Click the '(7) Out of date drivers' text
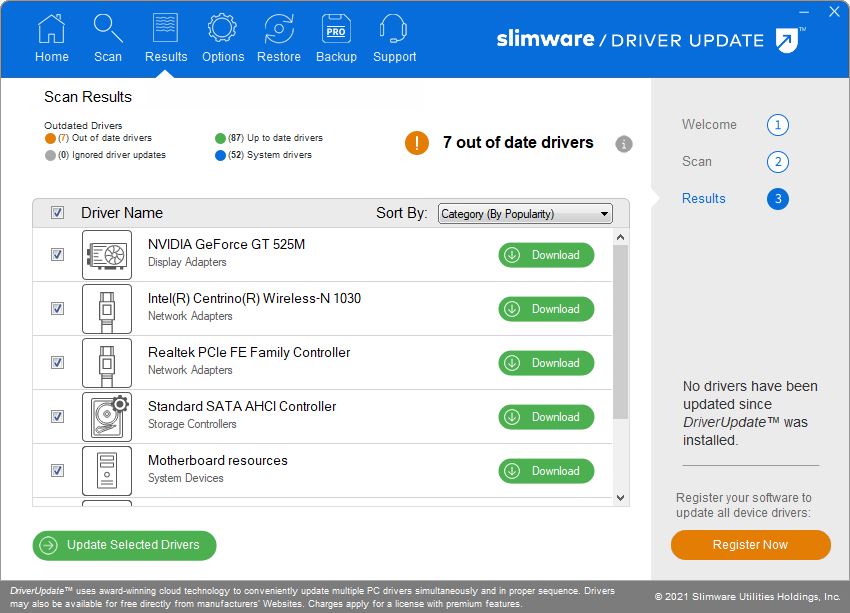850x613 pixels. point(105,138)
